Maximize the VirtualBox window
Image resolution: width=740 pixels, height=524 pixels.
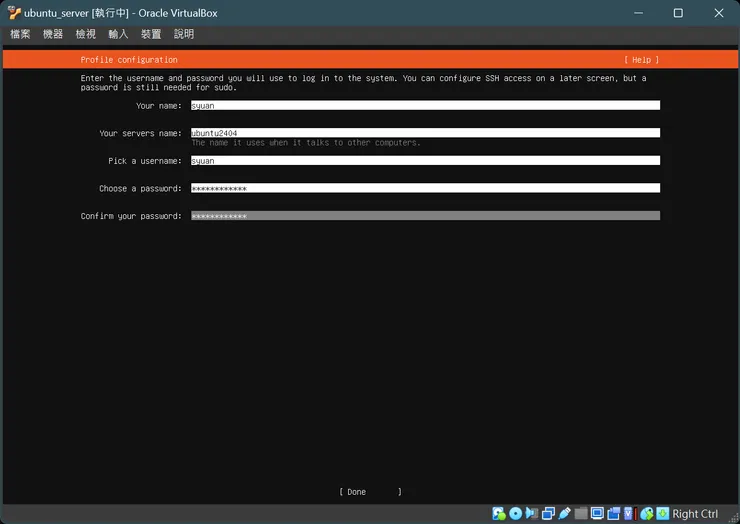678,13
